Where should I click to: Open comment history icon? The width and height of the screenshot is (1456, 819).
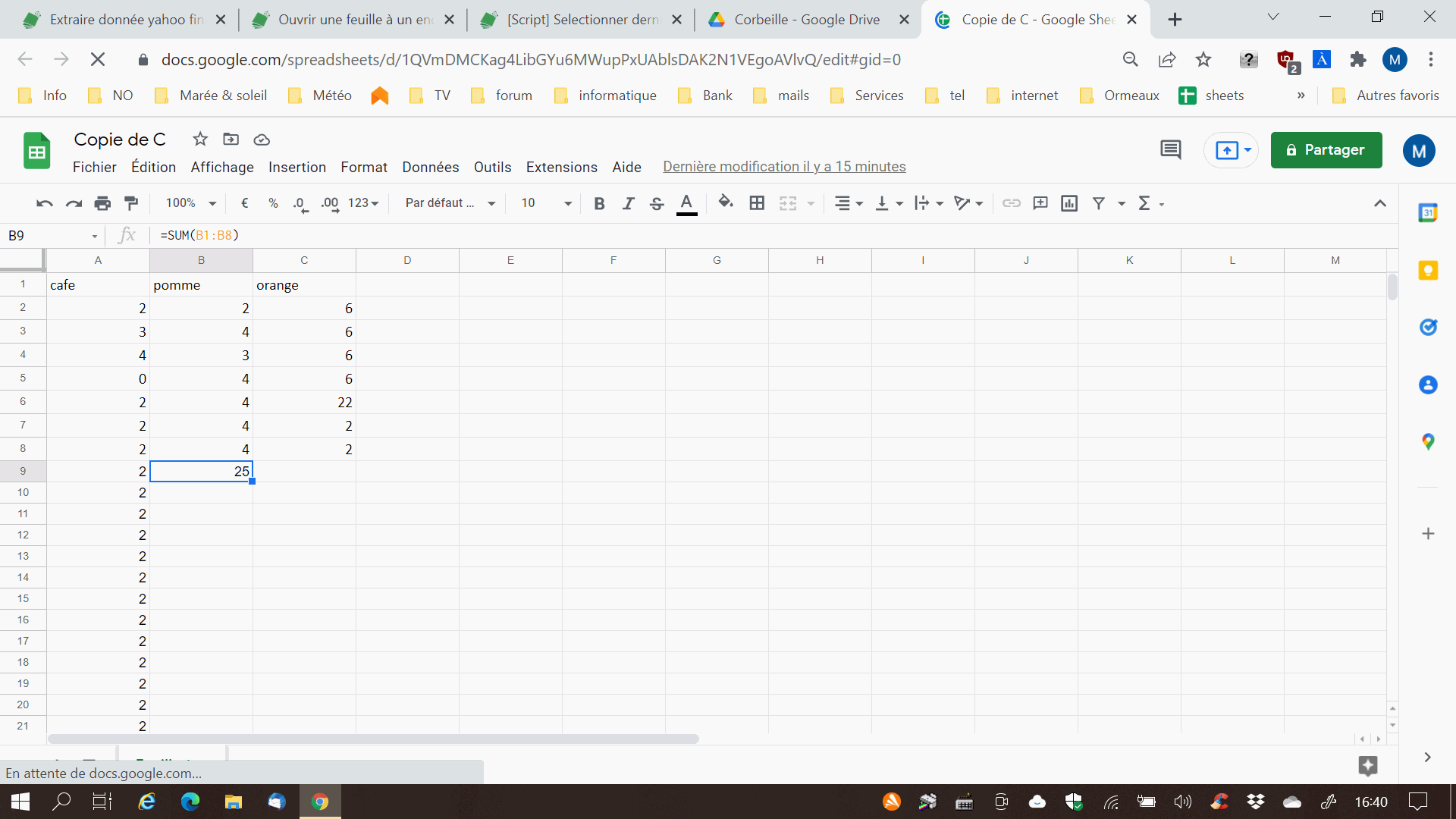pyautogui.click(x=1170, y=150)
